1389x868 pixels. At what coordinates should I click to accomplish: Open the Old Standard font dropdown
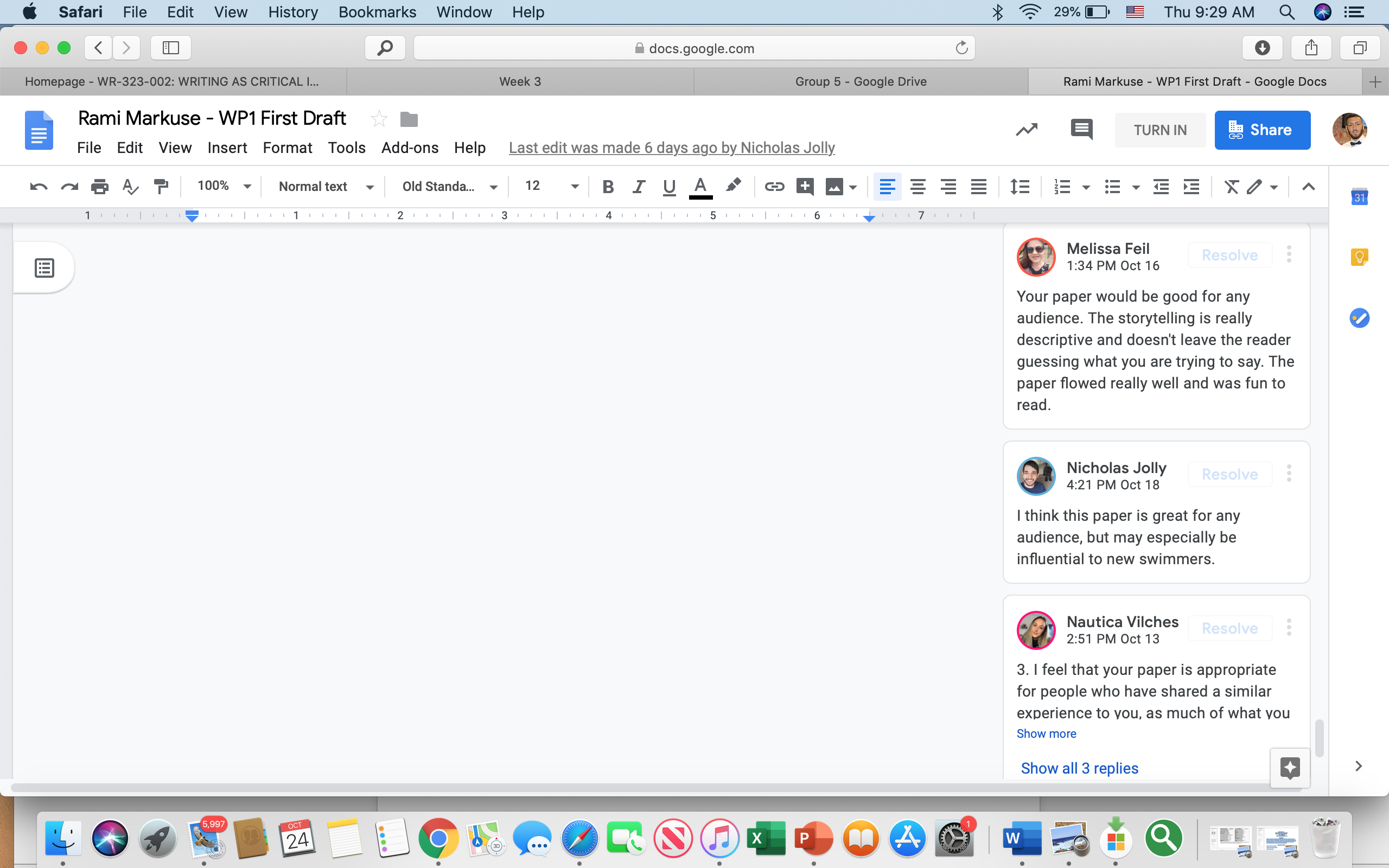[x=449, y=187]
